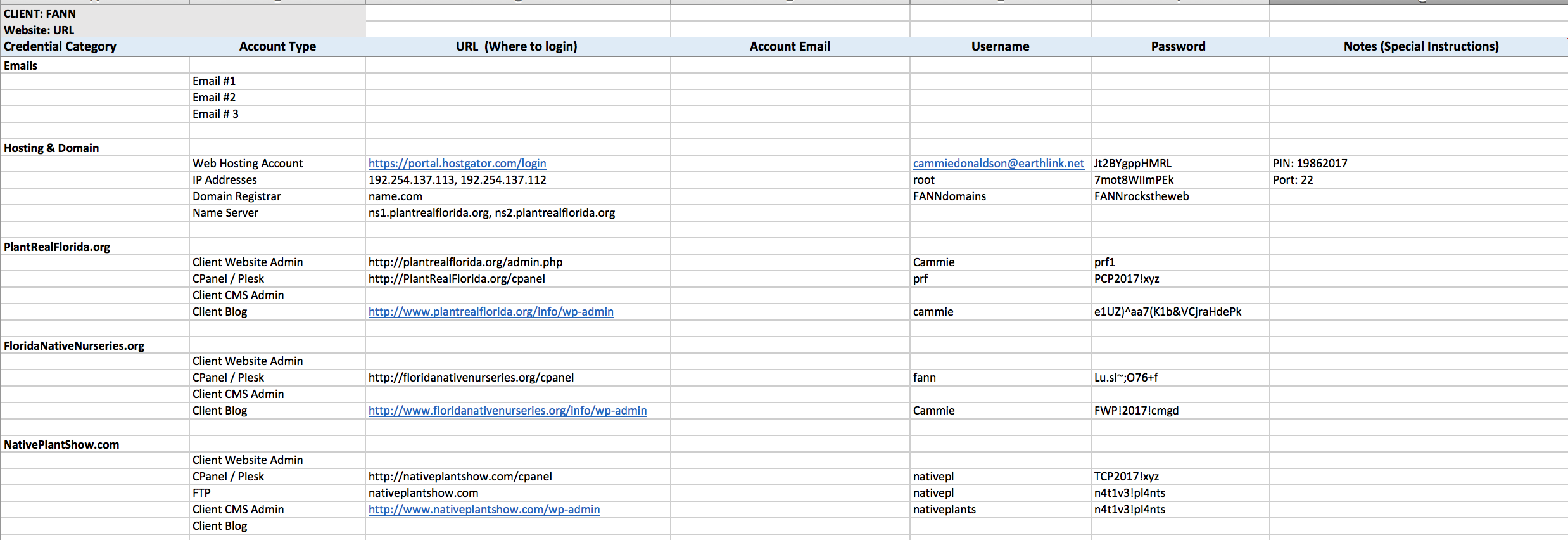Select the 'Website: URL' cell
This screenshot has height=540, width=1568.
[39, 30]
